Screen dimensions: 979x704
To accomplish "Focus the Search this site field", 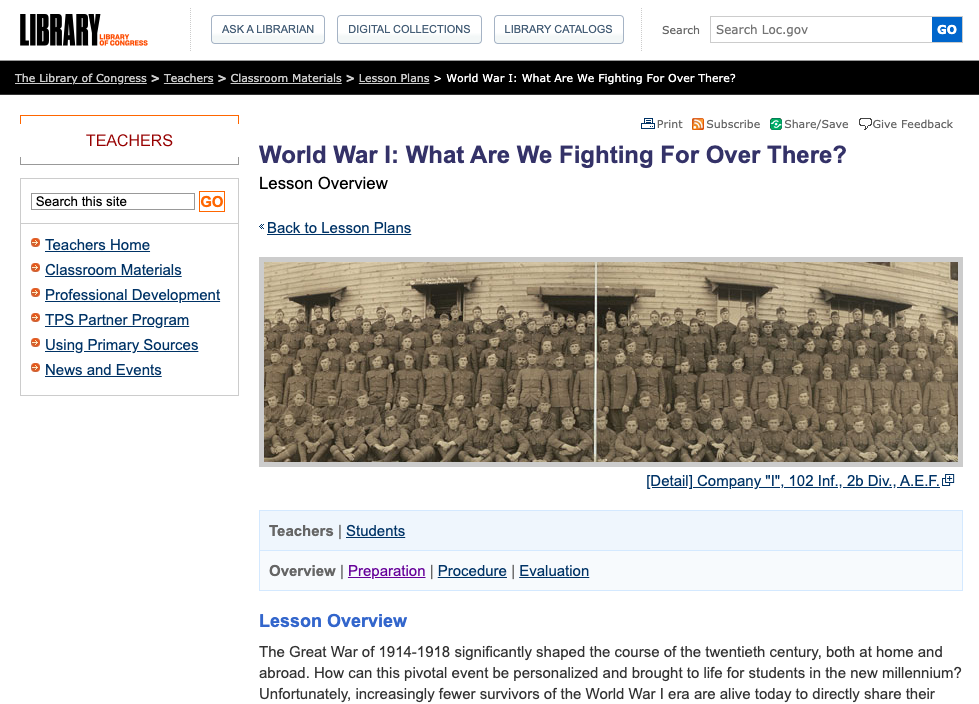I will click(x=113, y=202).
